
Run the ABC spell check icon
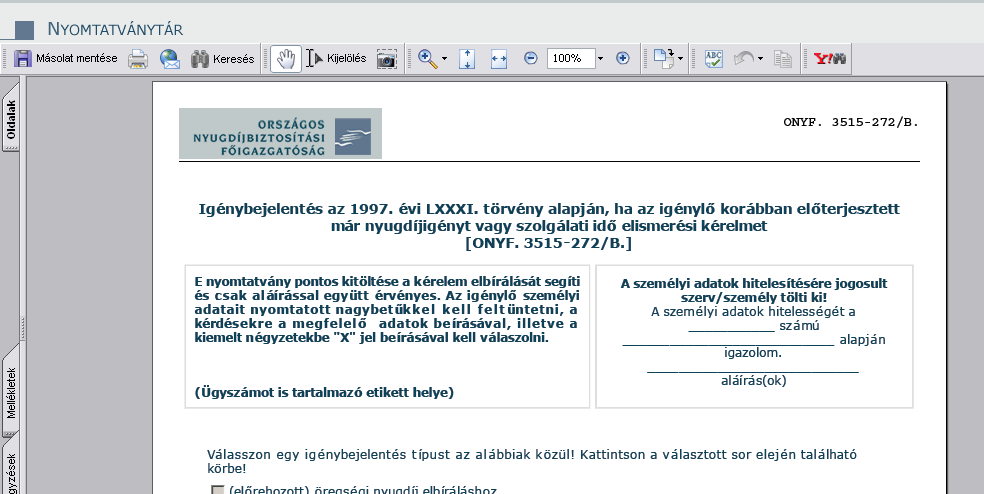pos(714,59)
